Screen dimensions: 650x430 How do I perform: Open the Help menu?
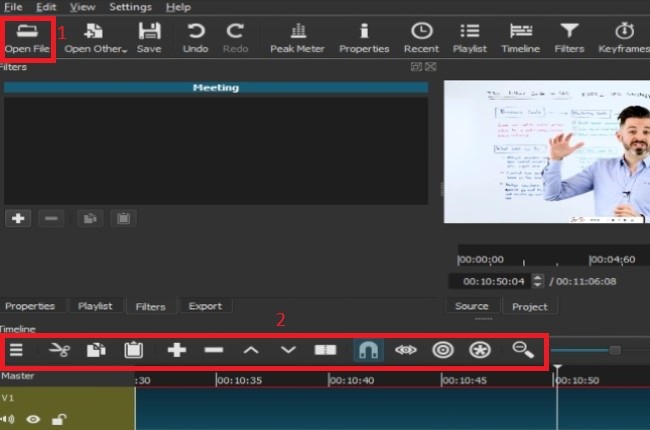[x=178, y=7]
